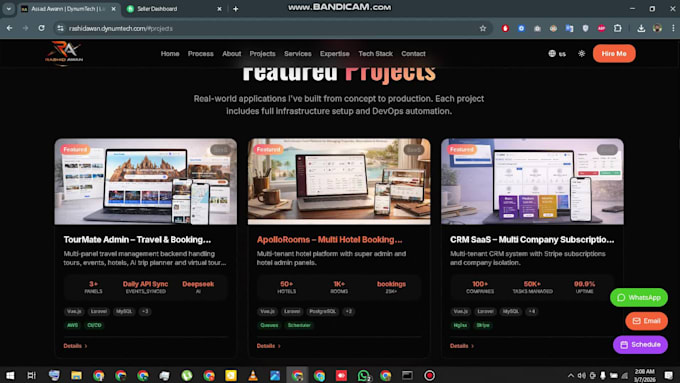
Task: Click the Rashid Awan site logo
Action: click(x=64, y=53)
